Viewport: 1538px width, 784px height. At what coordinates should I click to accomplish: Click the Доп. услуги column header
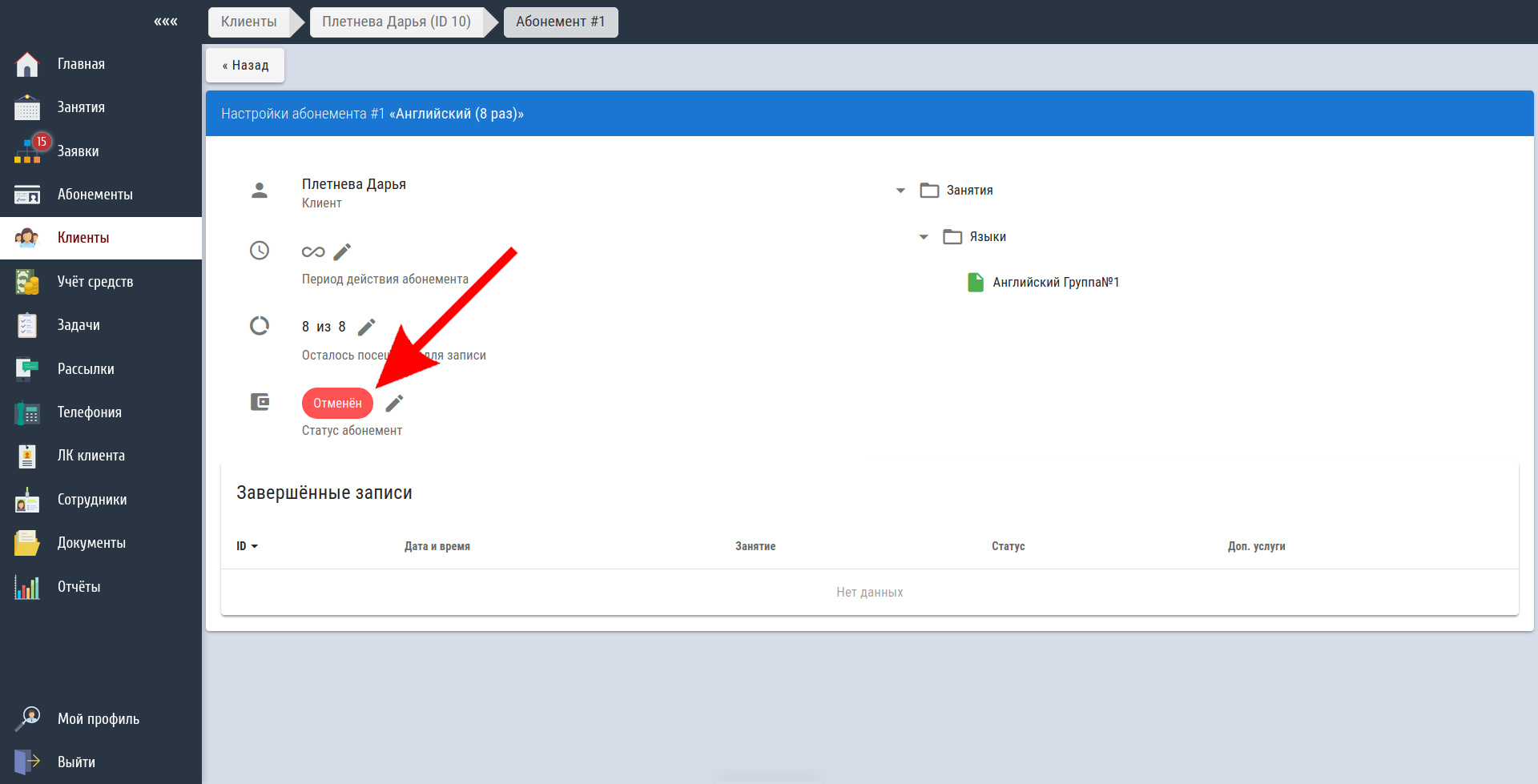(x=1256, y=546)
